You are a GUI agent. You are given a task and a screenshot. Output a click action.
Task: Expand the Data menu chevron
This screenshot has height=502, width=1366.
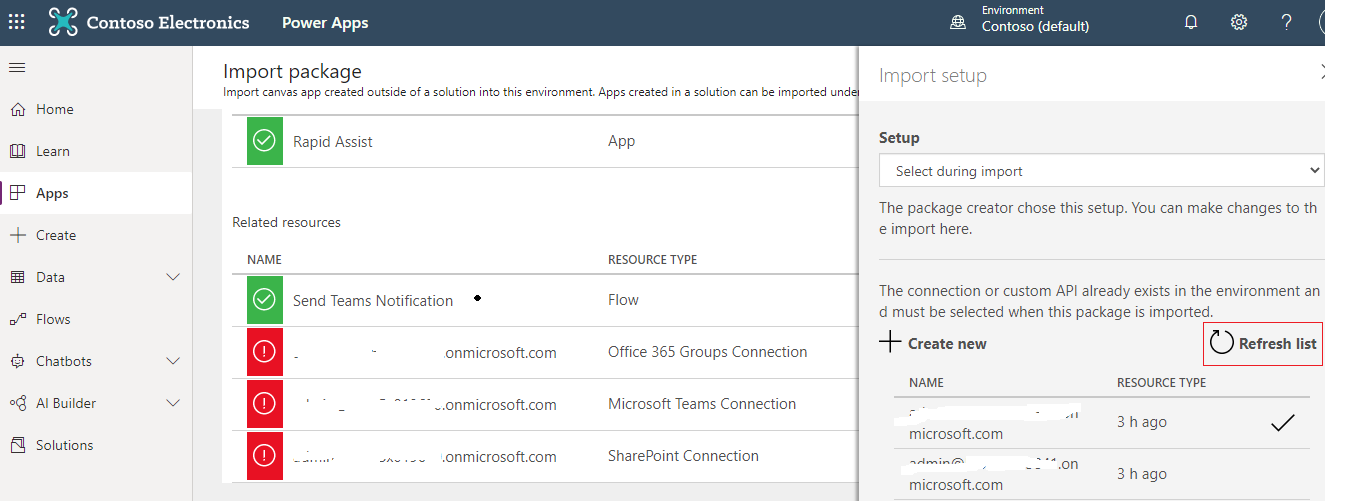[x=173, y=277]
